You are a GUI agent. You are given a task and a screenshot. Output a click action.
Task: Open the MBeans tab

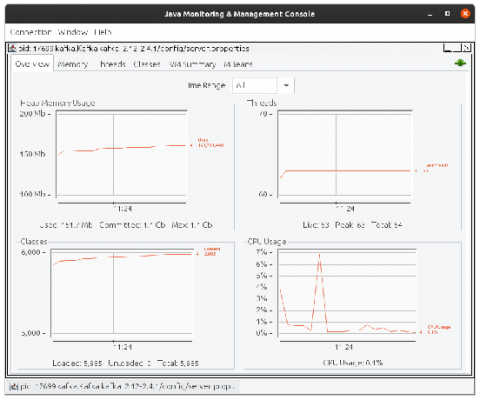(238, 64)
